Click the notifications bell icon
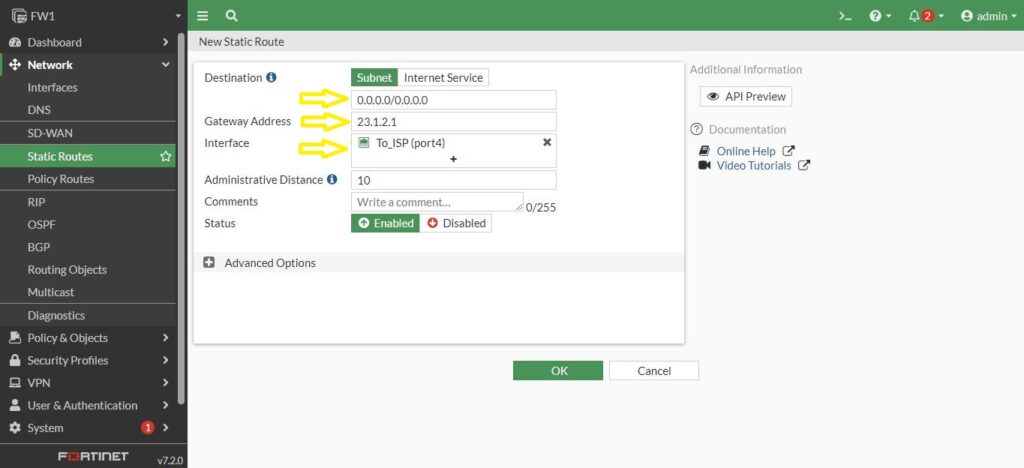The width and height of the screenshot is (1024, 468). coord(914,16)
